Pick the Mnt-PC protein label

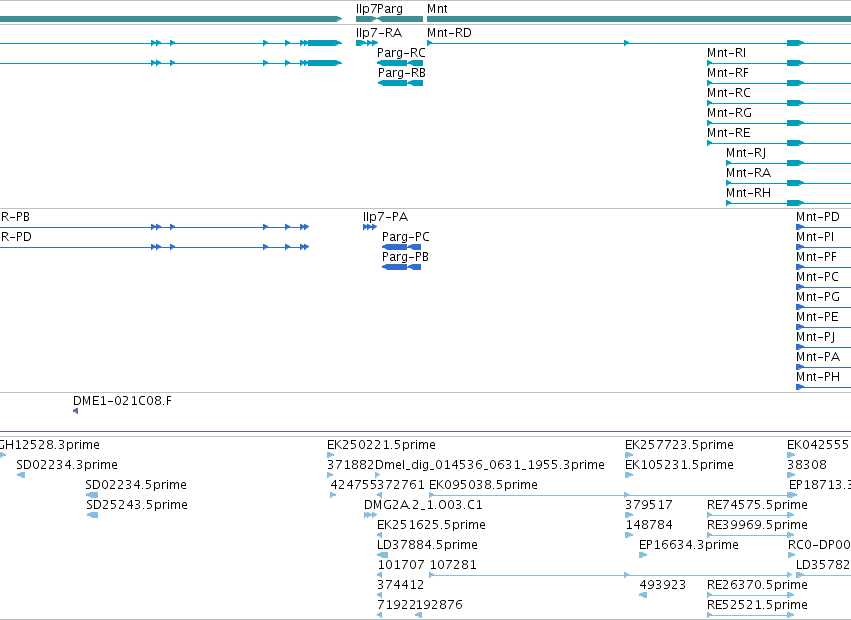coord(817,277)
